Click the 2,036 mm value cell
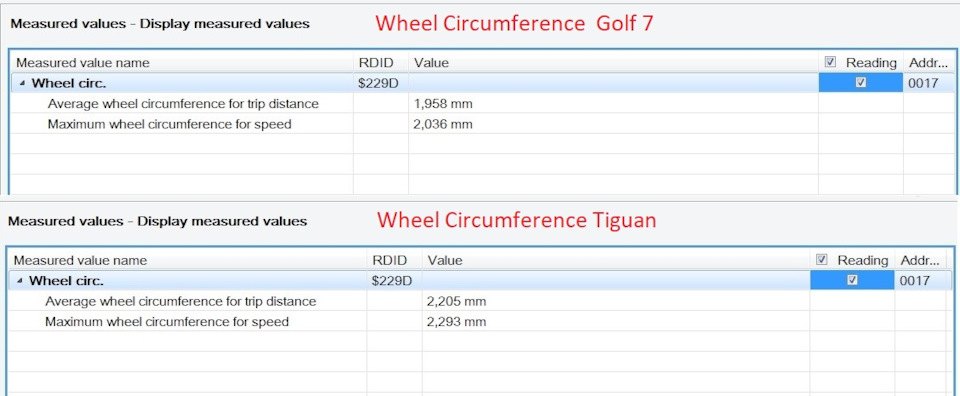The image size is (960, 396). point(613,124)
